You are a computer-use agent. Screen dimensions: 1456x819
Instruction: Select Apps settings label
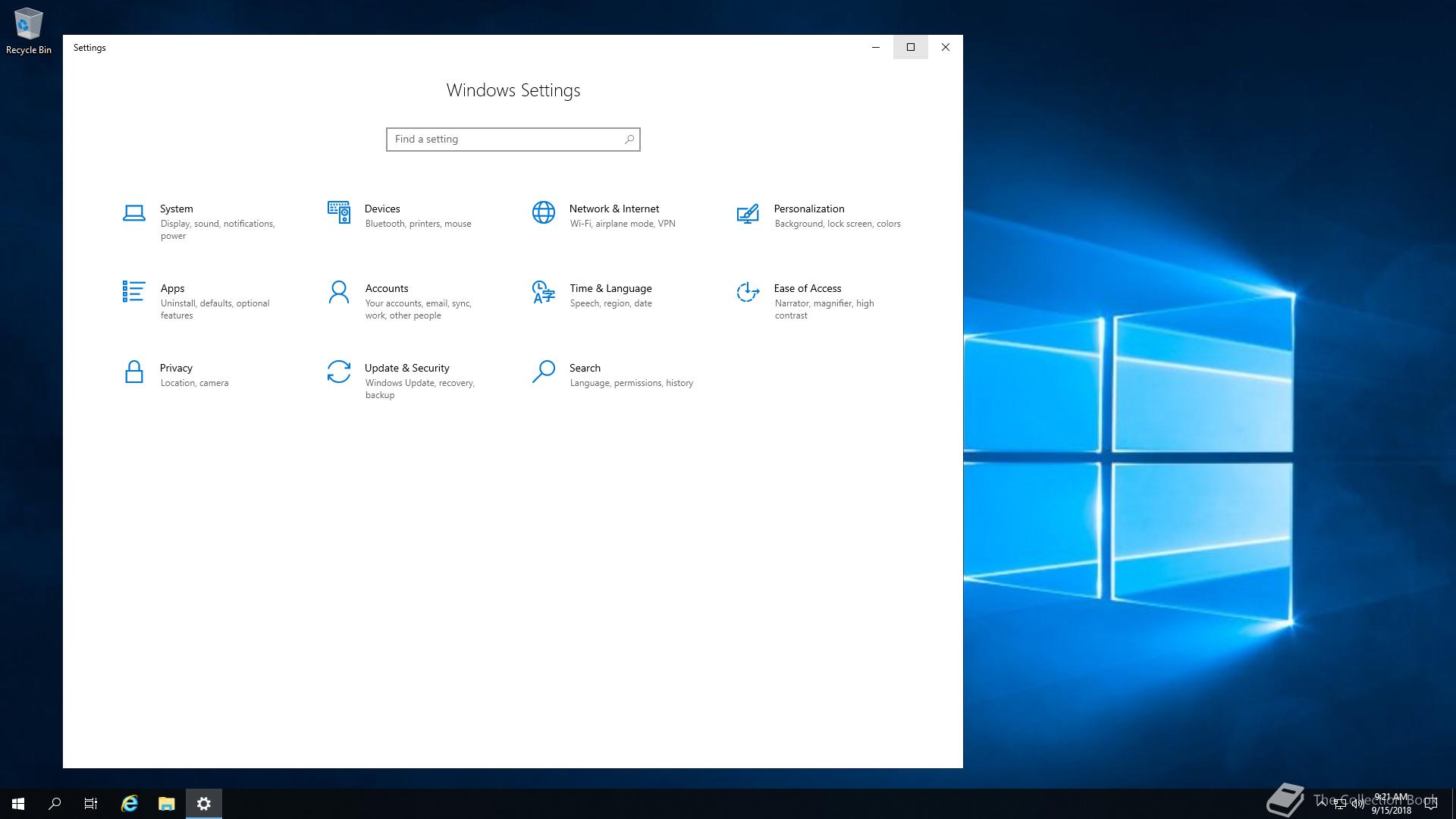172,288
